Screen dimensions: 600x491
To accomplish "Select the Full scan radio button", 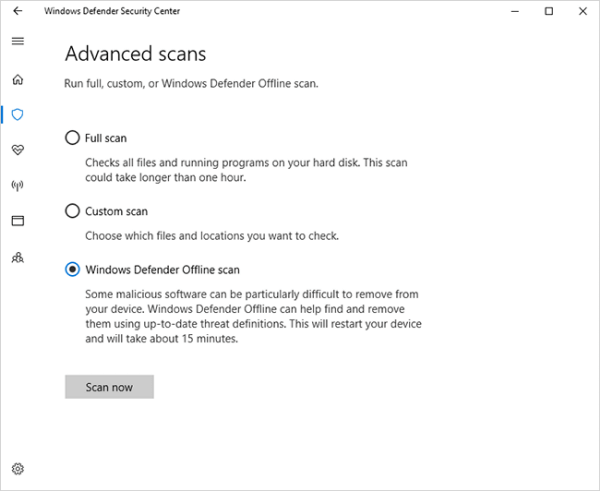I will (x=72, y=137).
